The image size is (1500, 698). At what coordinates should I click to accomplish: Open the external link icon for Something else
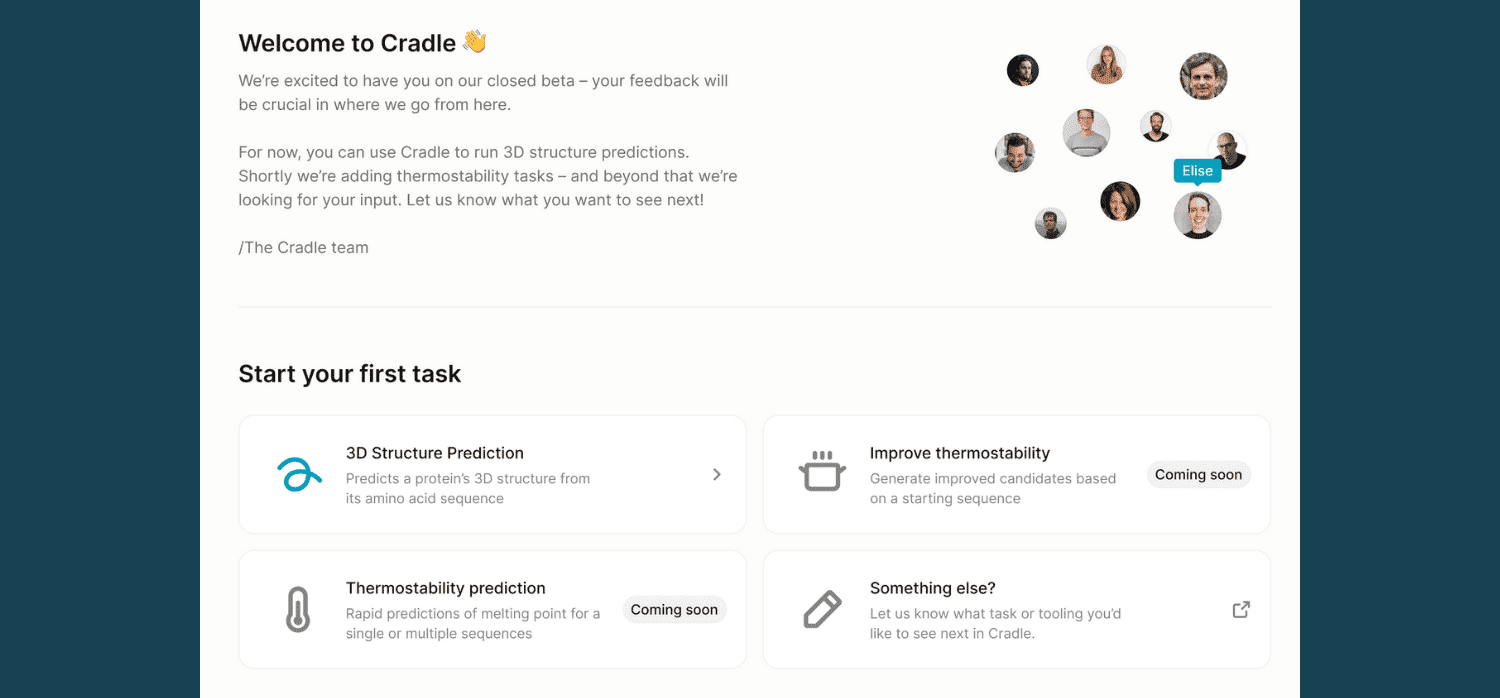coord(1241,609)
